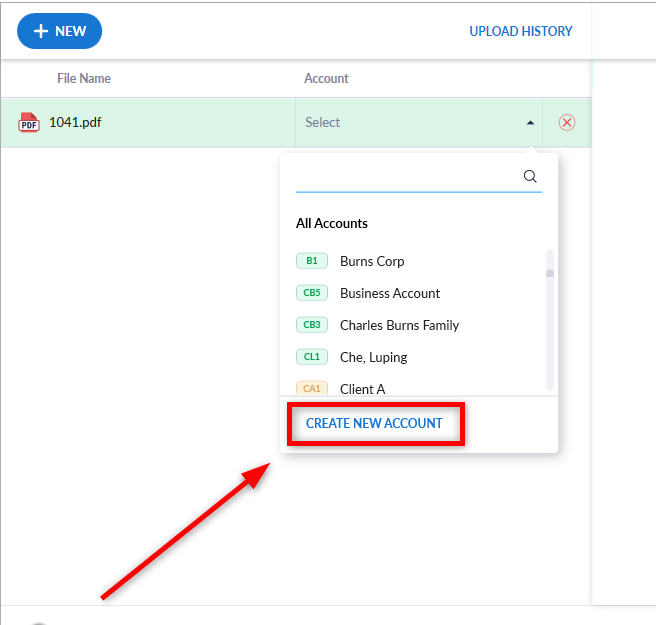
Task: Click the CB3 account badge
Action: (x=312, y=325)
